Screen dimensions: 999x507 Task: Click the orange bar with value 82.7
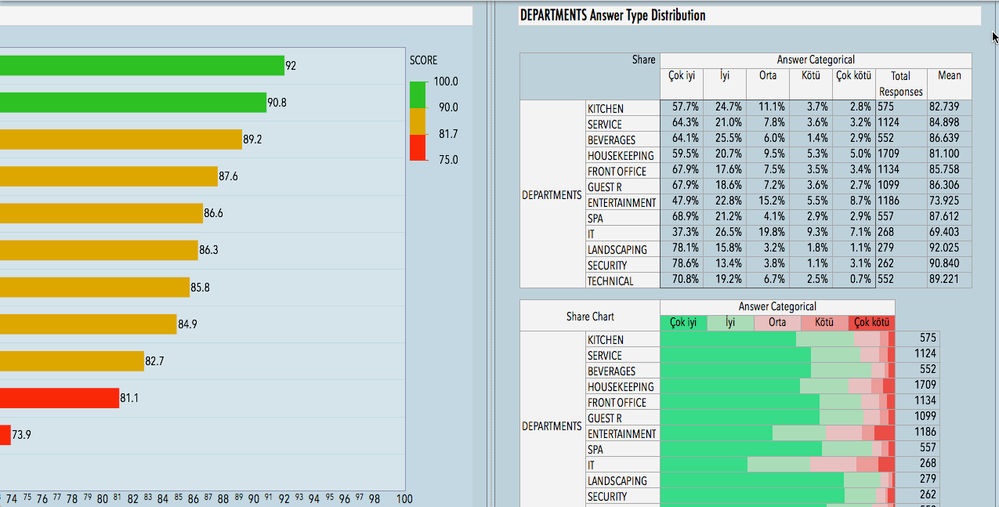coord(72,361)
